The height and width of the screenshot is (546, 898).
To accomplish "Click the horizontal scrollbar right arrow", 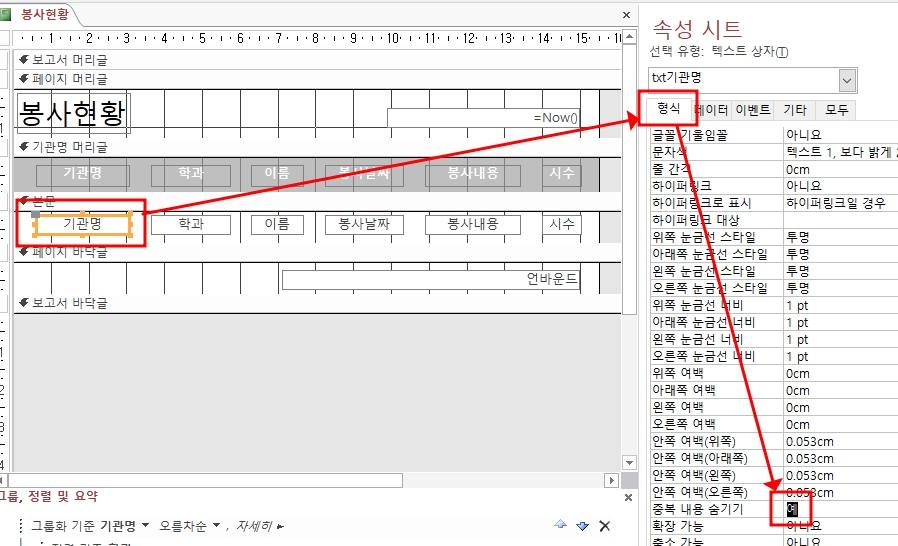I will click(612, 480).
